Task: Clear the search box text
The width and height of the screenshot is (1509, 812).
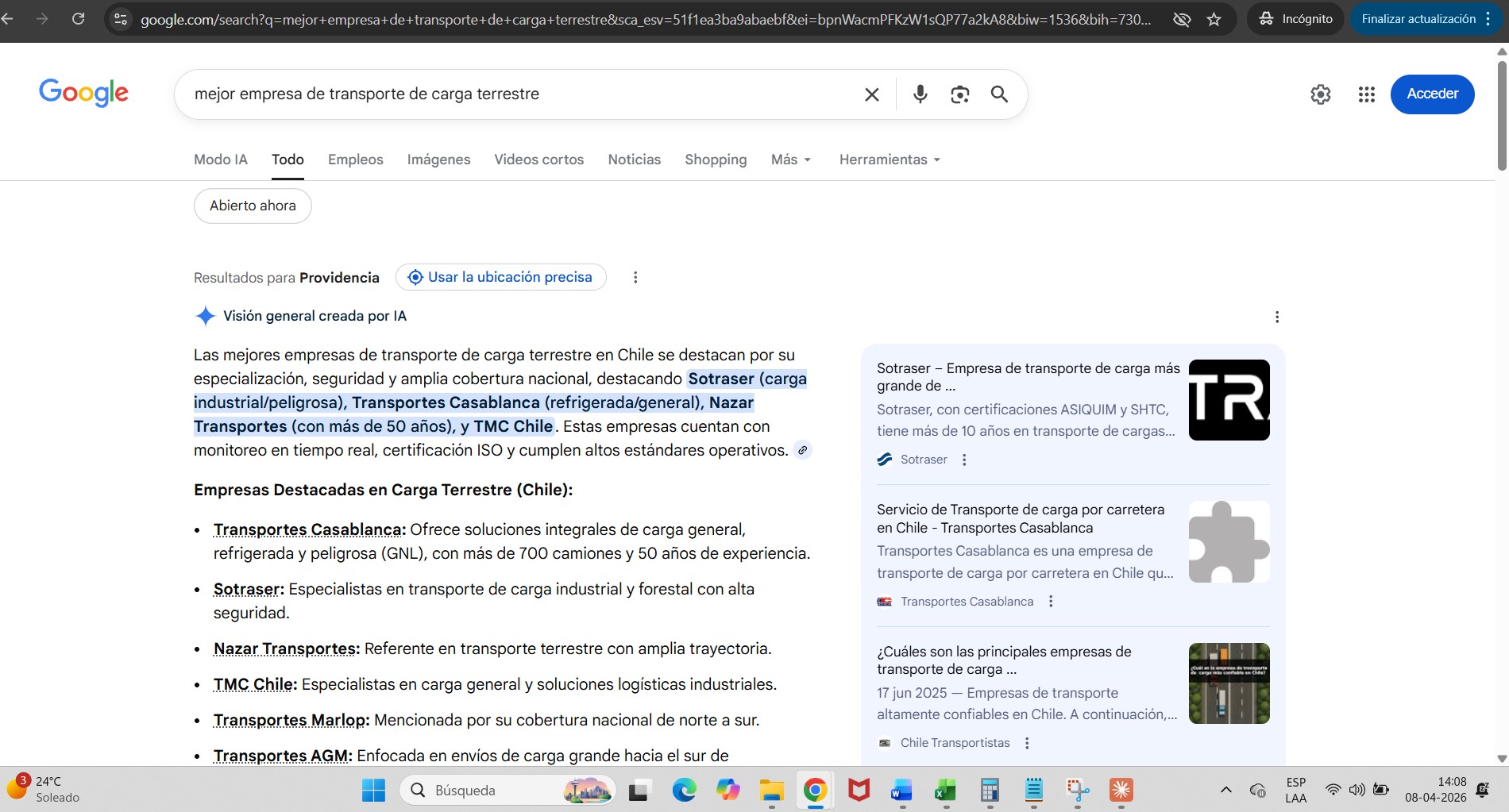Action: click(871, 94)
